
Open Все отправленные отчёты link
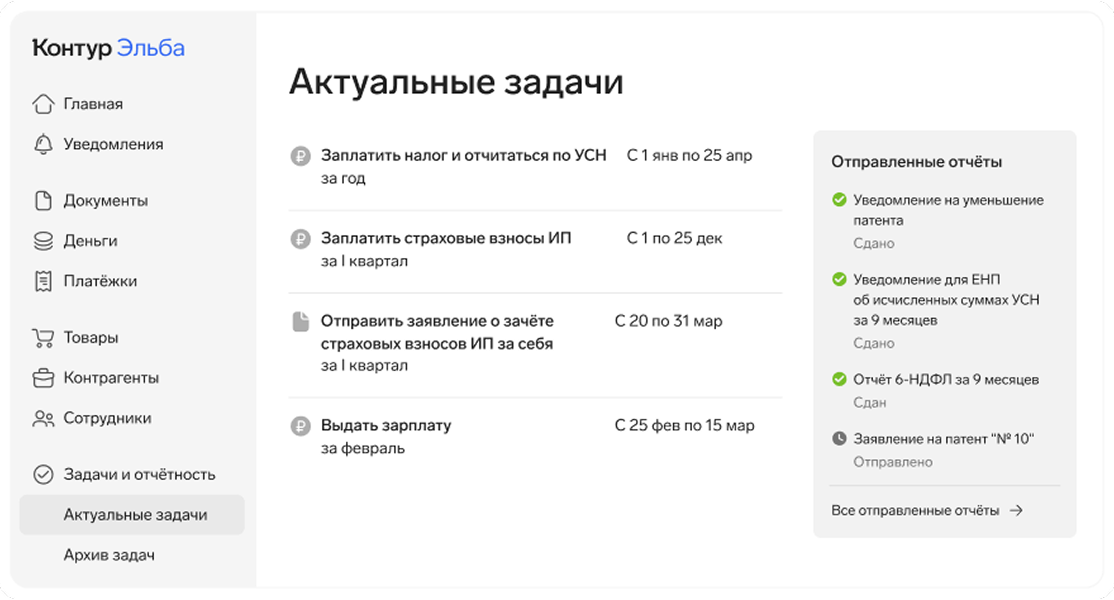point(918,508)
